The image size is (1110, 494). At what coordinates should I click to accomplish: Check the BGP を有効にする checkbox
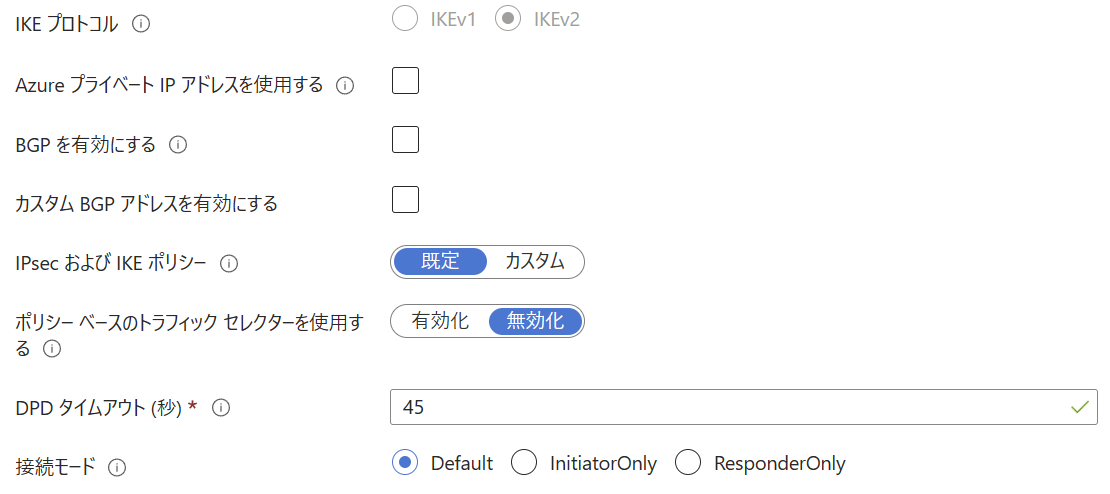click(x=405, y=140)
